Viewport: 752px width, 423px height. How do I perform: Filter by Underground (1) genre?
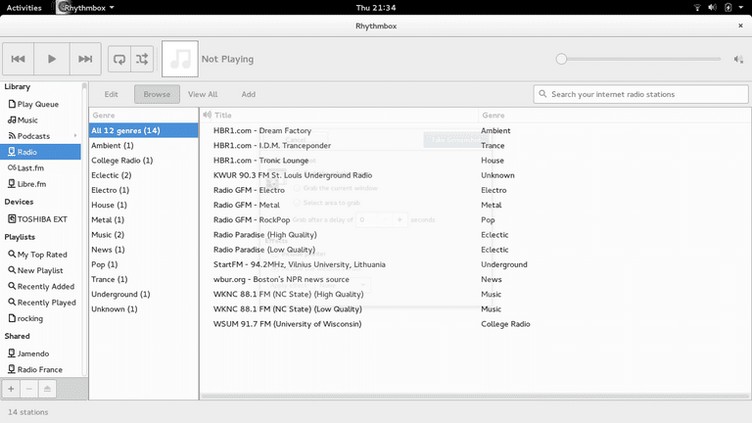tap(143, 294)
